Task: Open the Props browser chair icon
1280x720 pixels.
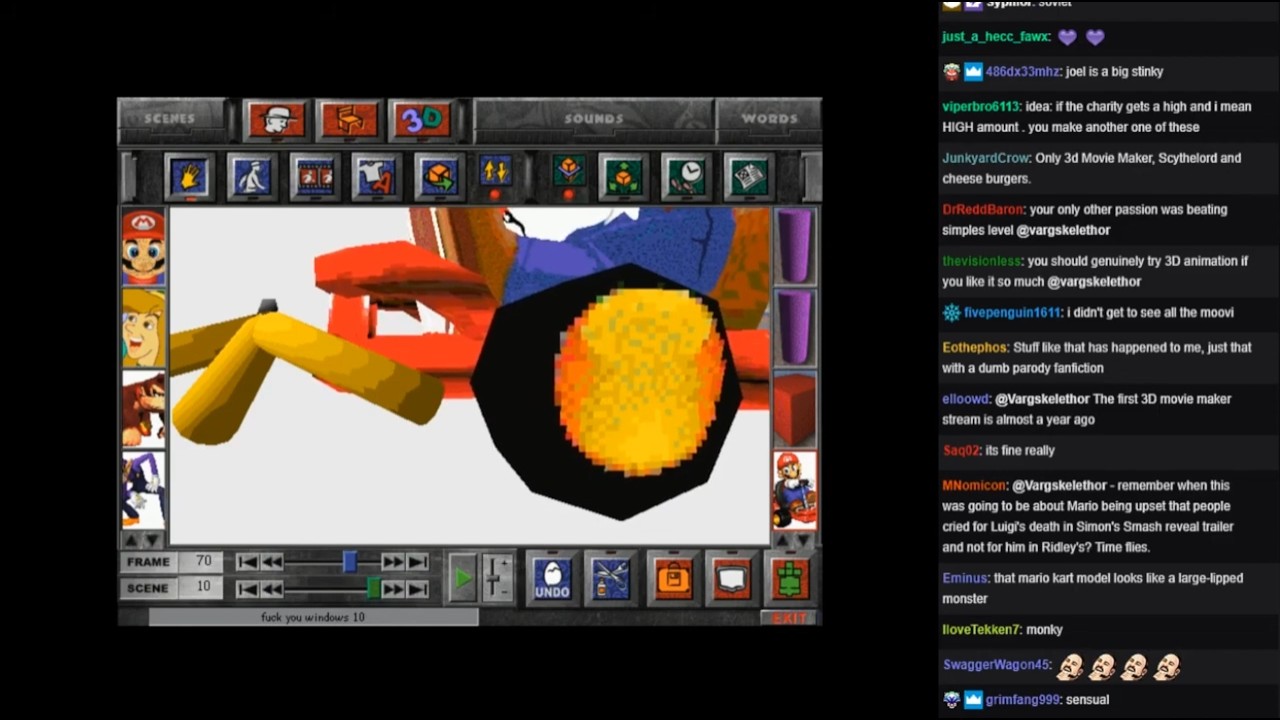Action: coord(347,120)
